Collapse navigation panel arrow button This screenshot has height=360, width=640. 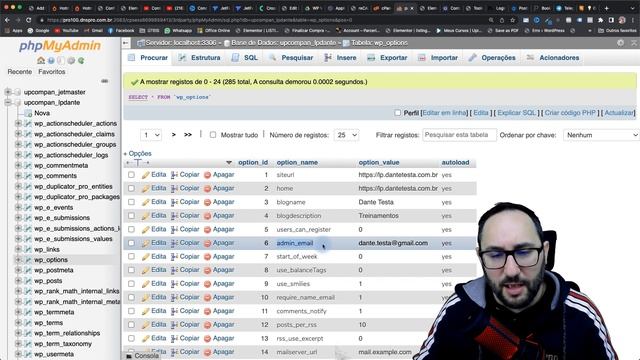[126, 43]
